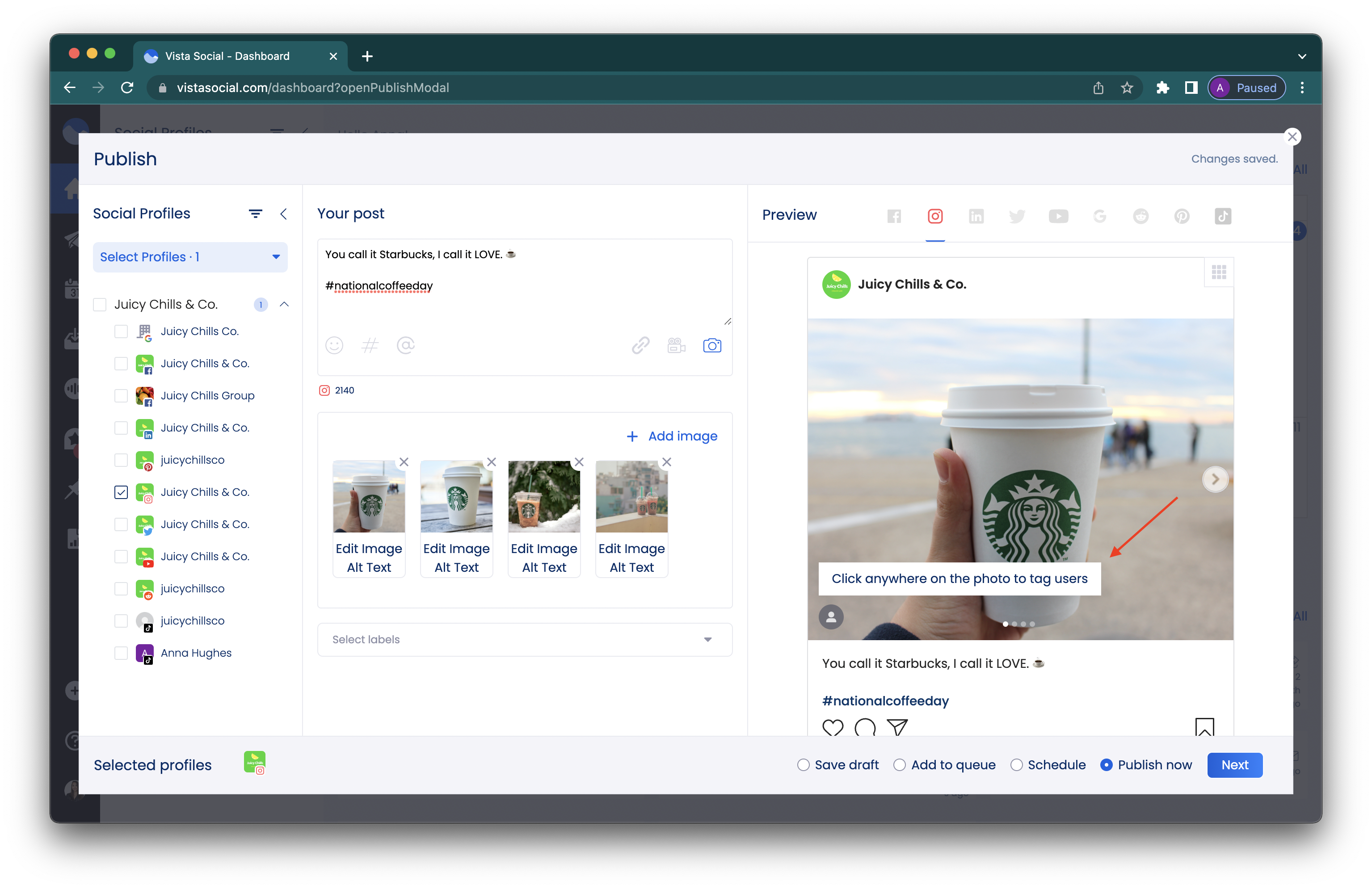Uncheck the Instagram Juicy Chills & Co. profile

[121, 493]
